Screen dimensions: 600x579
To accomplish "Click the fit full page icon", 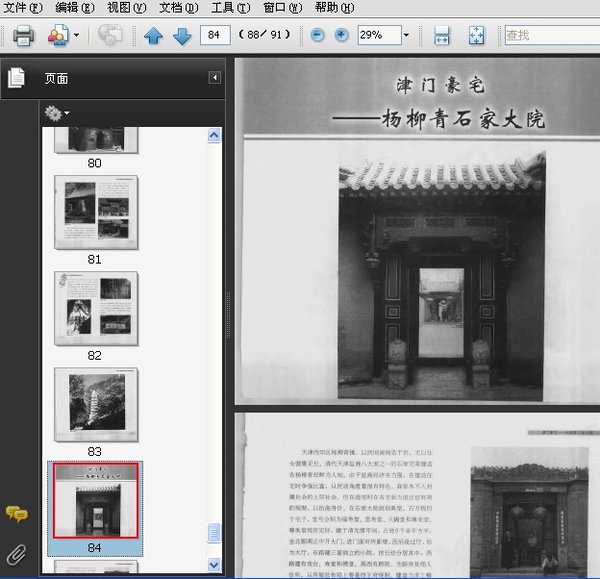I will click(476, 36).
